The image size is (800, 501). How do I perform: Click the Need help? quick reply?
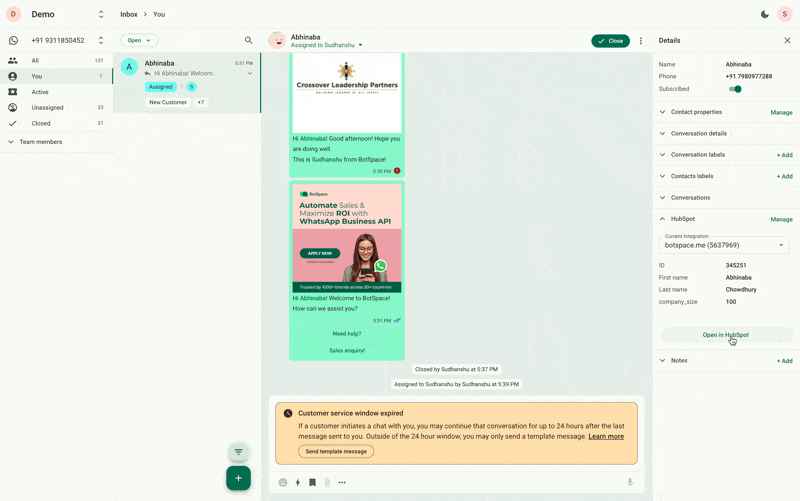pyautogui.click(x=347, y=334)
